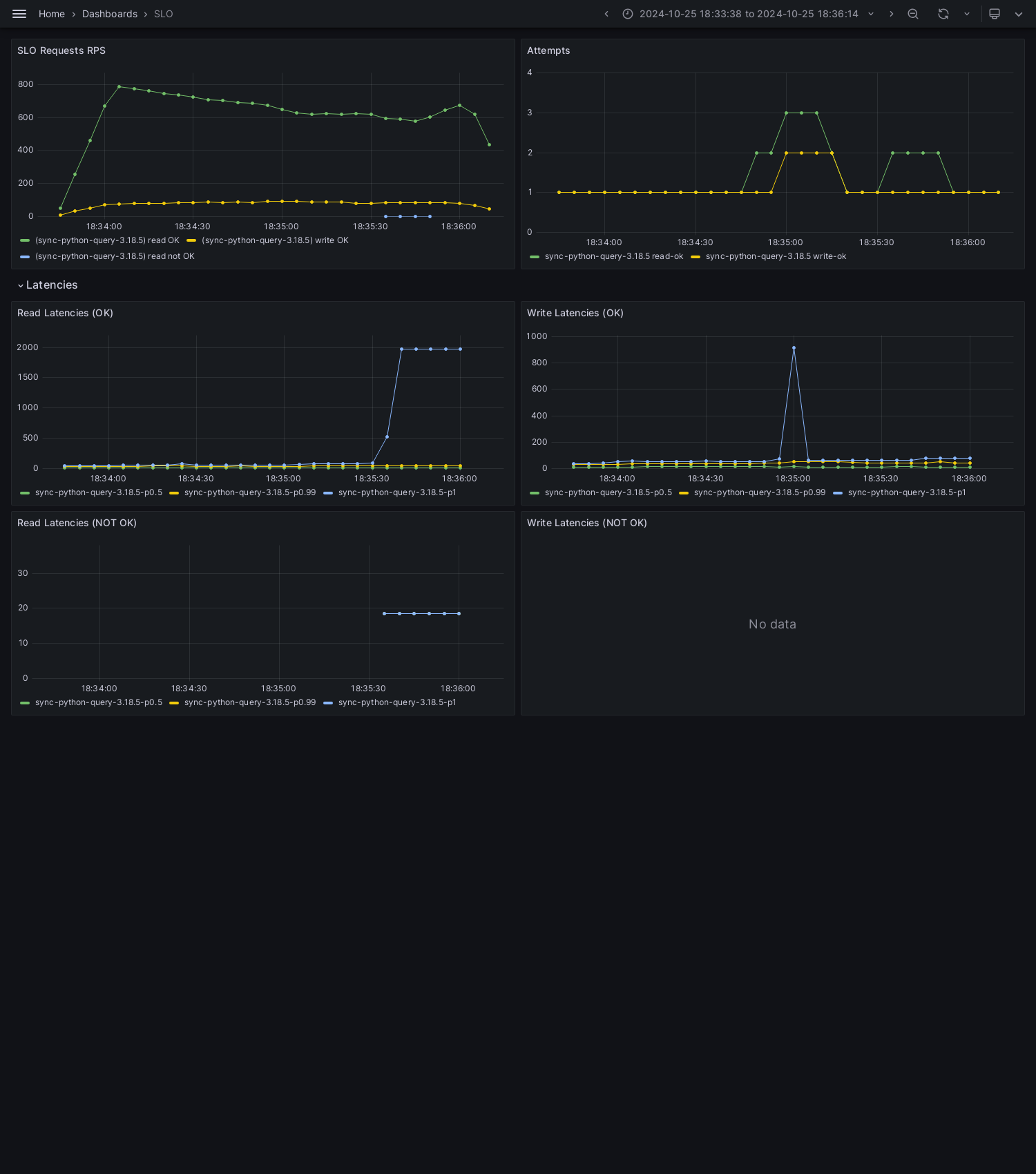
Task: Collapse top toolbar chevron
Action: tap(1019, 14)
